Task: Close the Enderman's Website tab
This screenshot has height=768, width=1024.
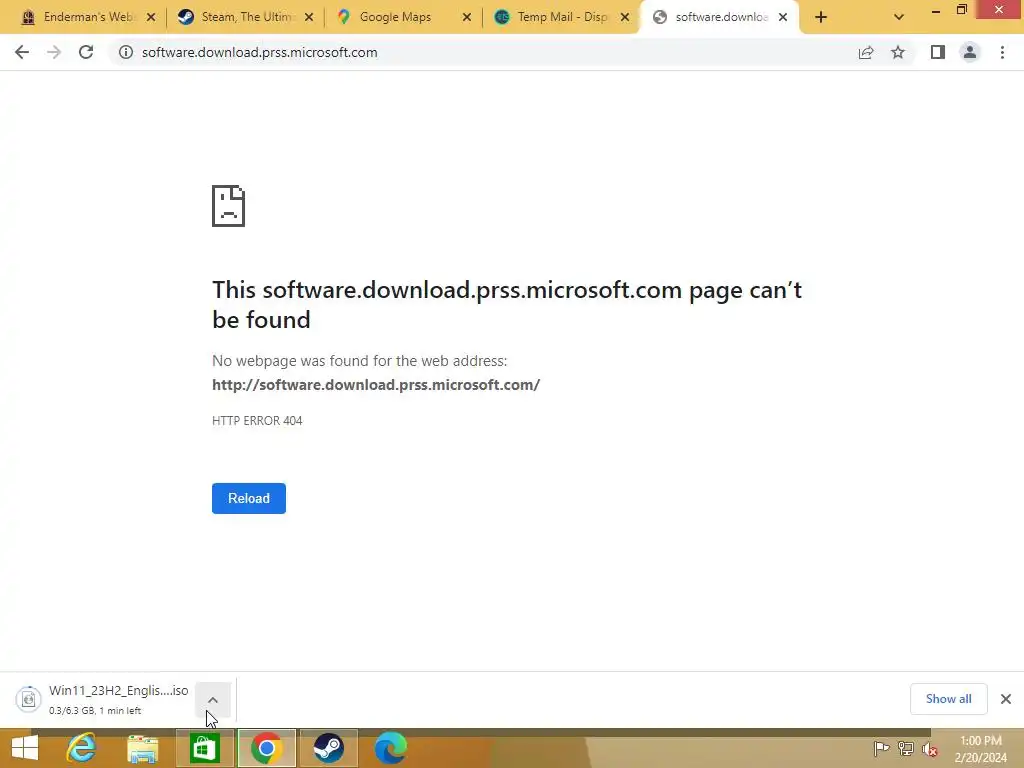Action: [151, 18]
